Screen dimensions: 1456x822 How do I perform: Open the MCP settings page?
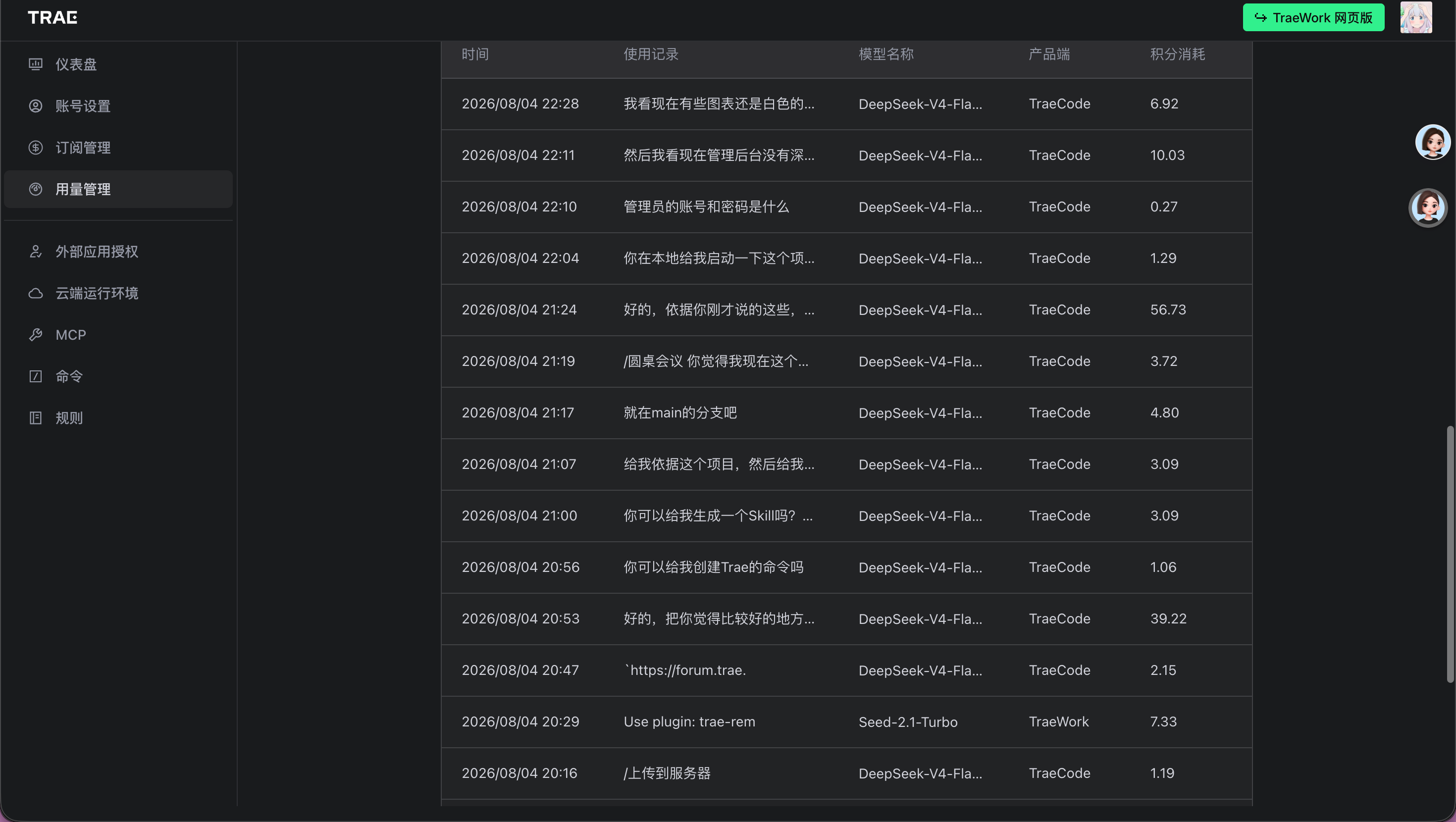click(118, 335)
